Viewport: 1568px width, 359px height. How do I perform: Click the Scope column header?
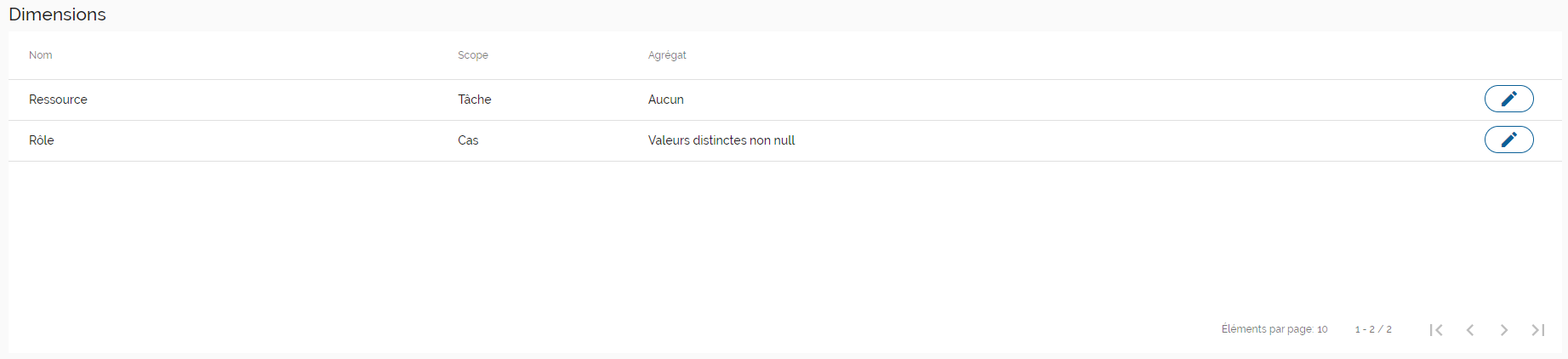[473, 55]
